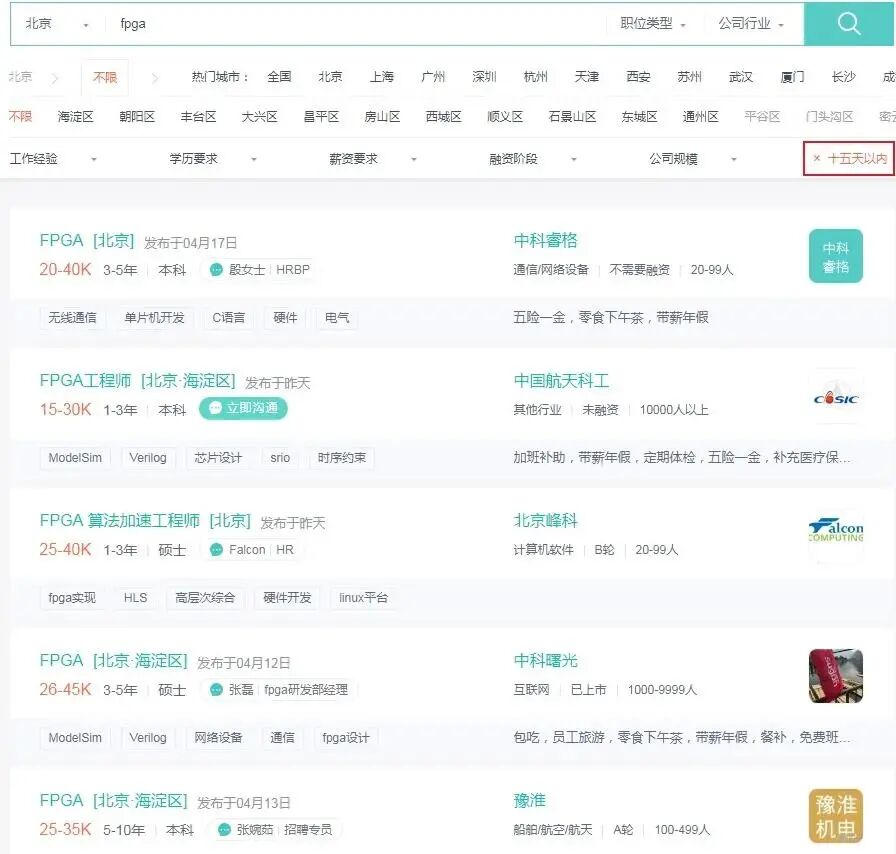Select 杭州 in hot cities
Screen dimensions: 896x854
pos(535,77)
